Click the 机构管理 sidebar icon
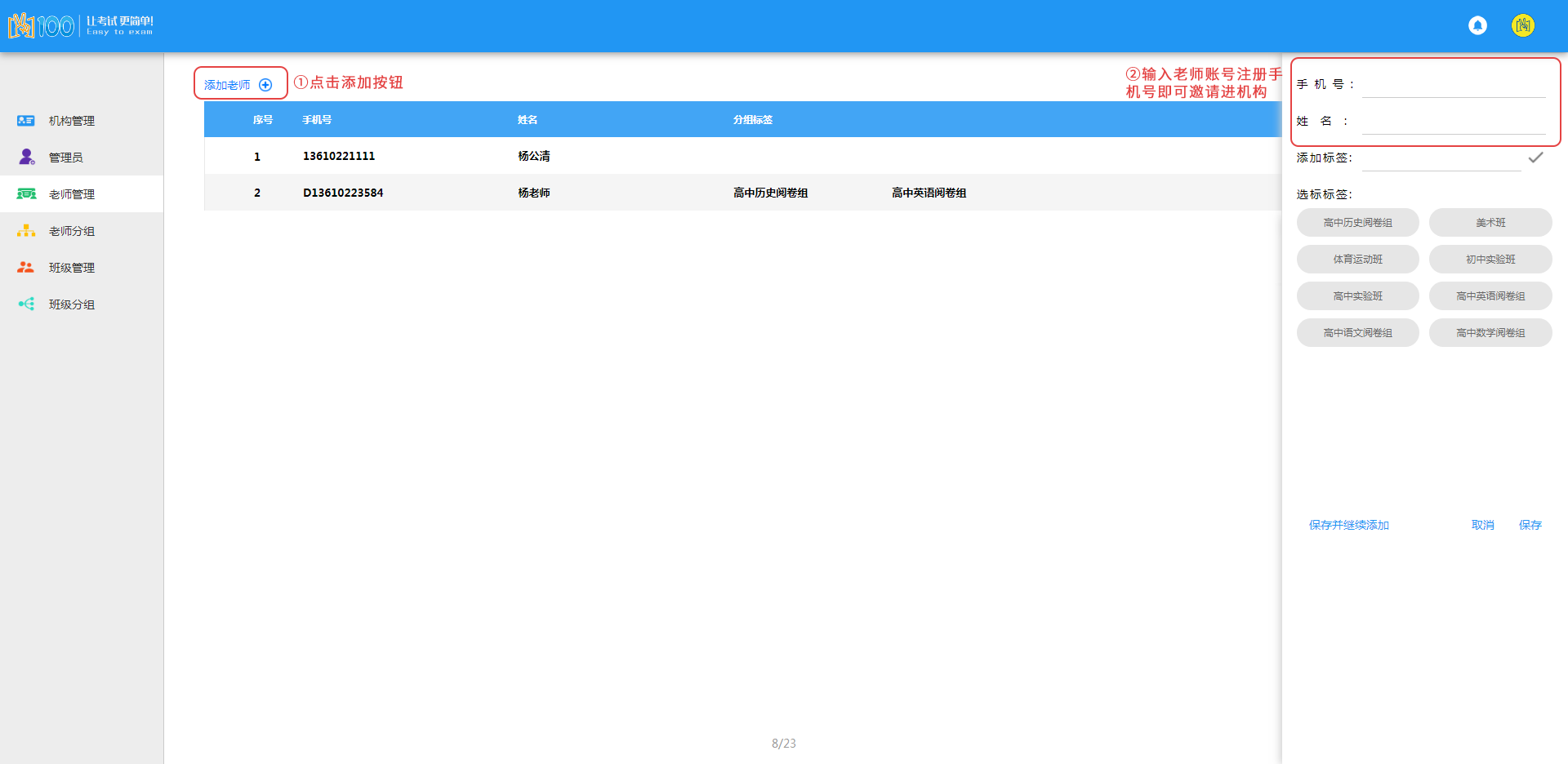The height and width of the screenshot is (764, 1568). point(26,121)
